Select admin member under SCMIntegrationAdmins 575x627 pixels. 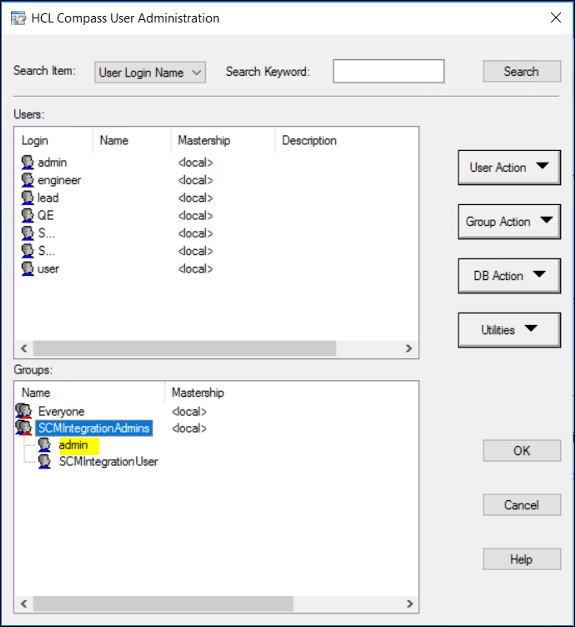(x=73, y=445)
